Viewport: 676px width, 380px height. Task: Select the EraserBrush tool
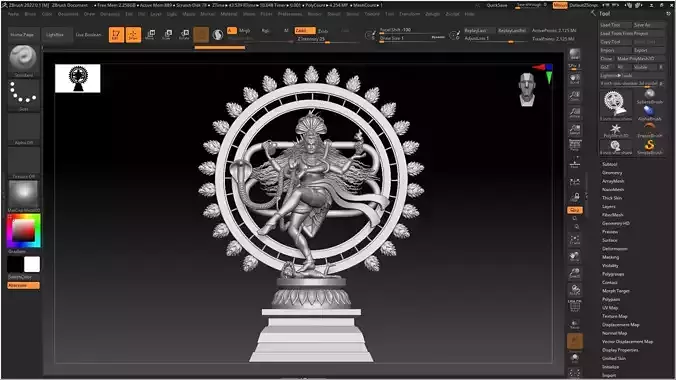pos(649,130)
